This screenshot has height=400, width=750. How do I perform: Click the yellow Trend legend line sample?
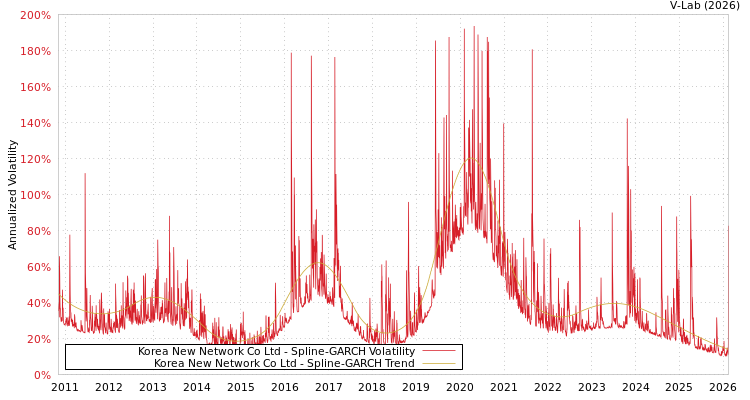tap(438, 364)
